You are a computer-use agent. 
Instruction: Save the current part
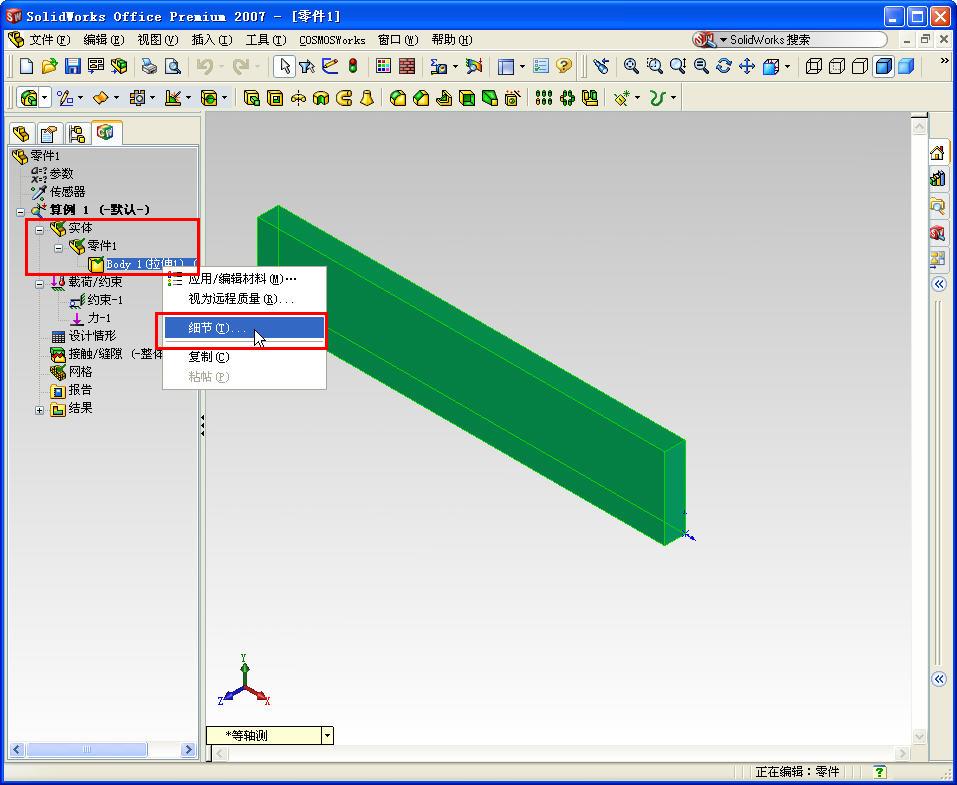(73, 66)
